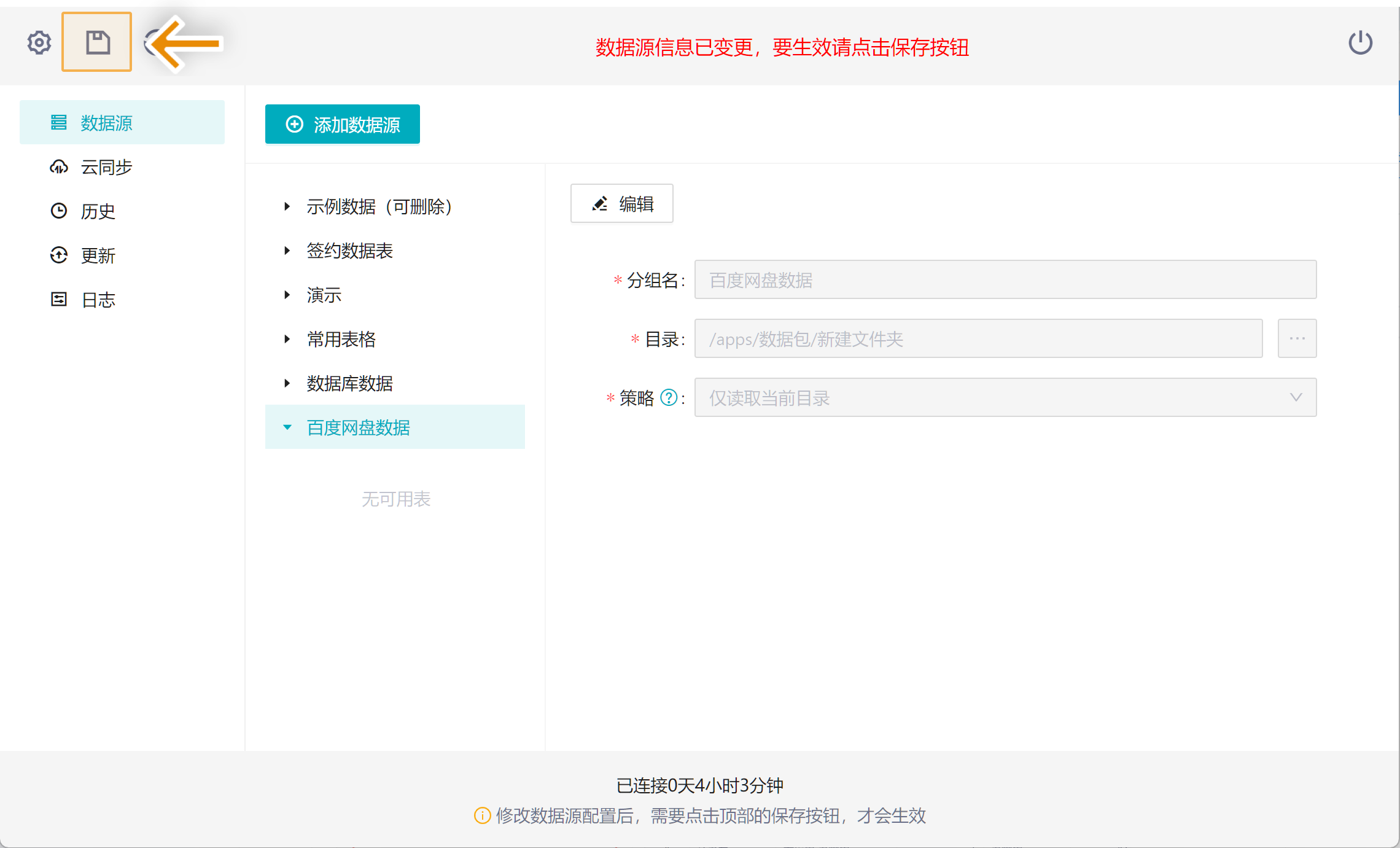Click the help question mark beside 策略
Screen dimensions: 1400x848
669,398
